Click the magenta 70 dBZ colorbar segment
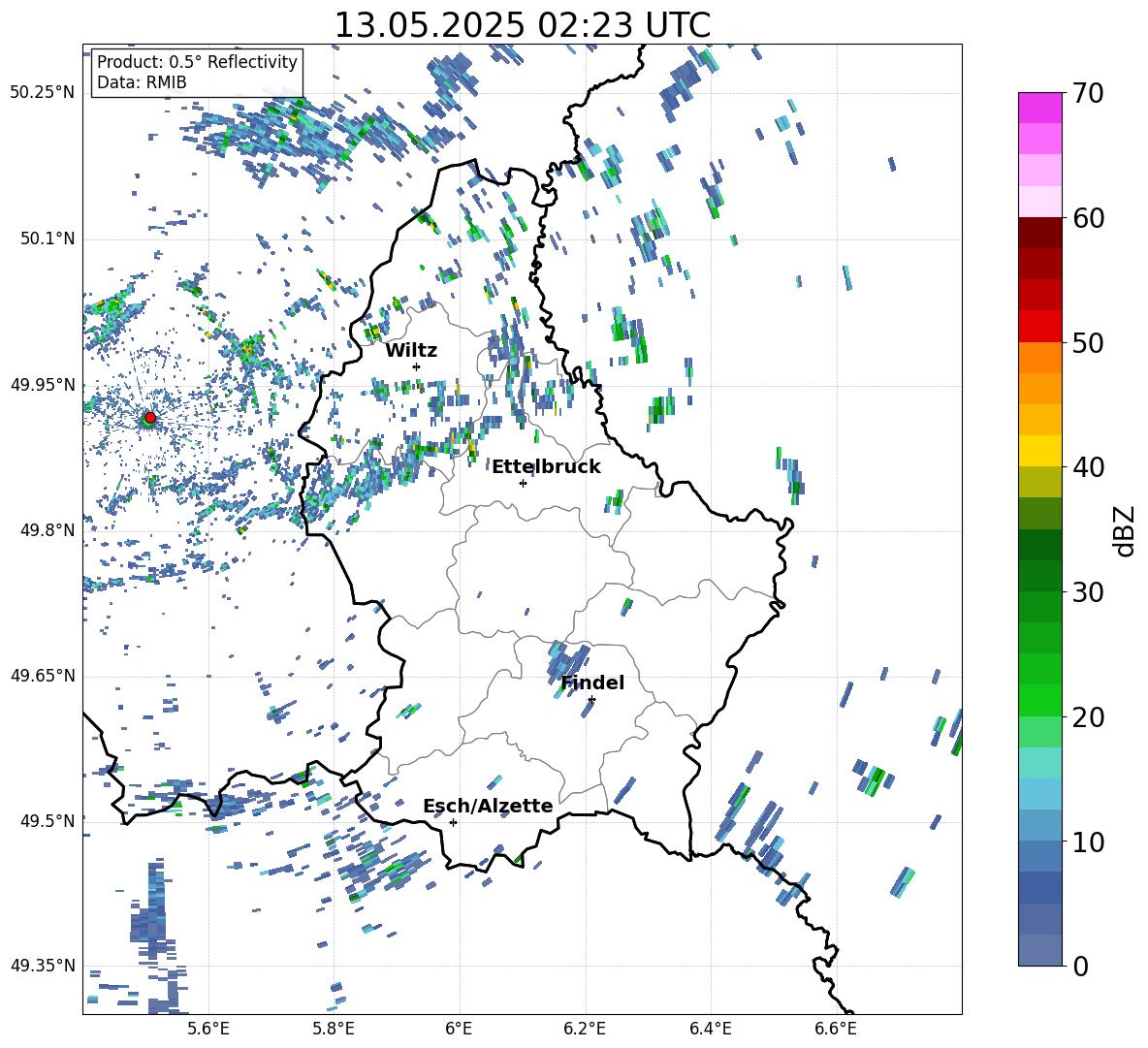Viewport: 1148px width, 1048px height. point(1039,108)
